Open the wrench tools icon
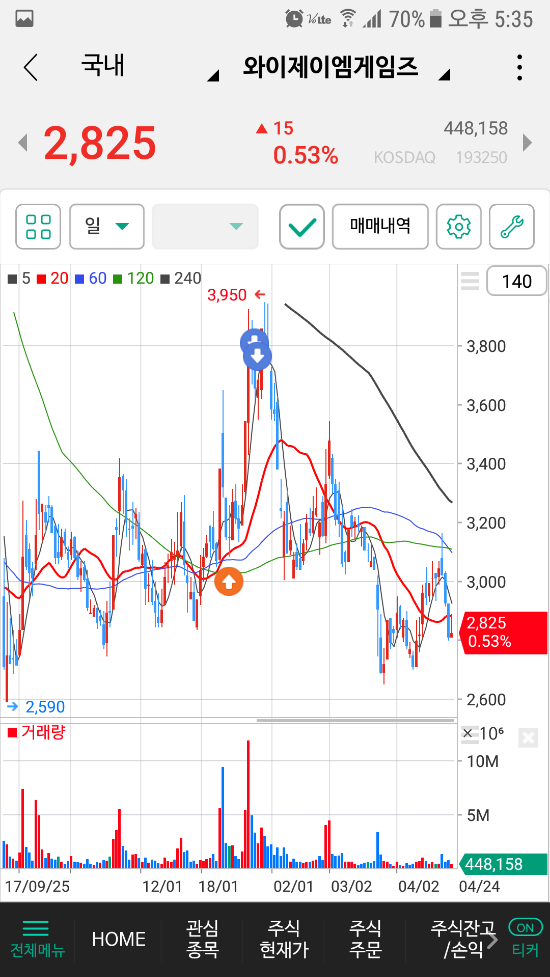Image resolution: width=550 pixels, height=977 pixels. (x=512, y=227)
